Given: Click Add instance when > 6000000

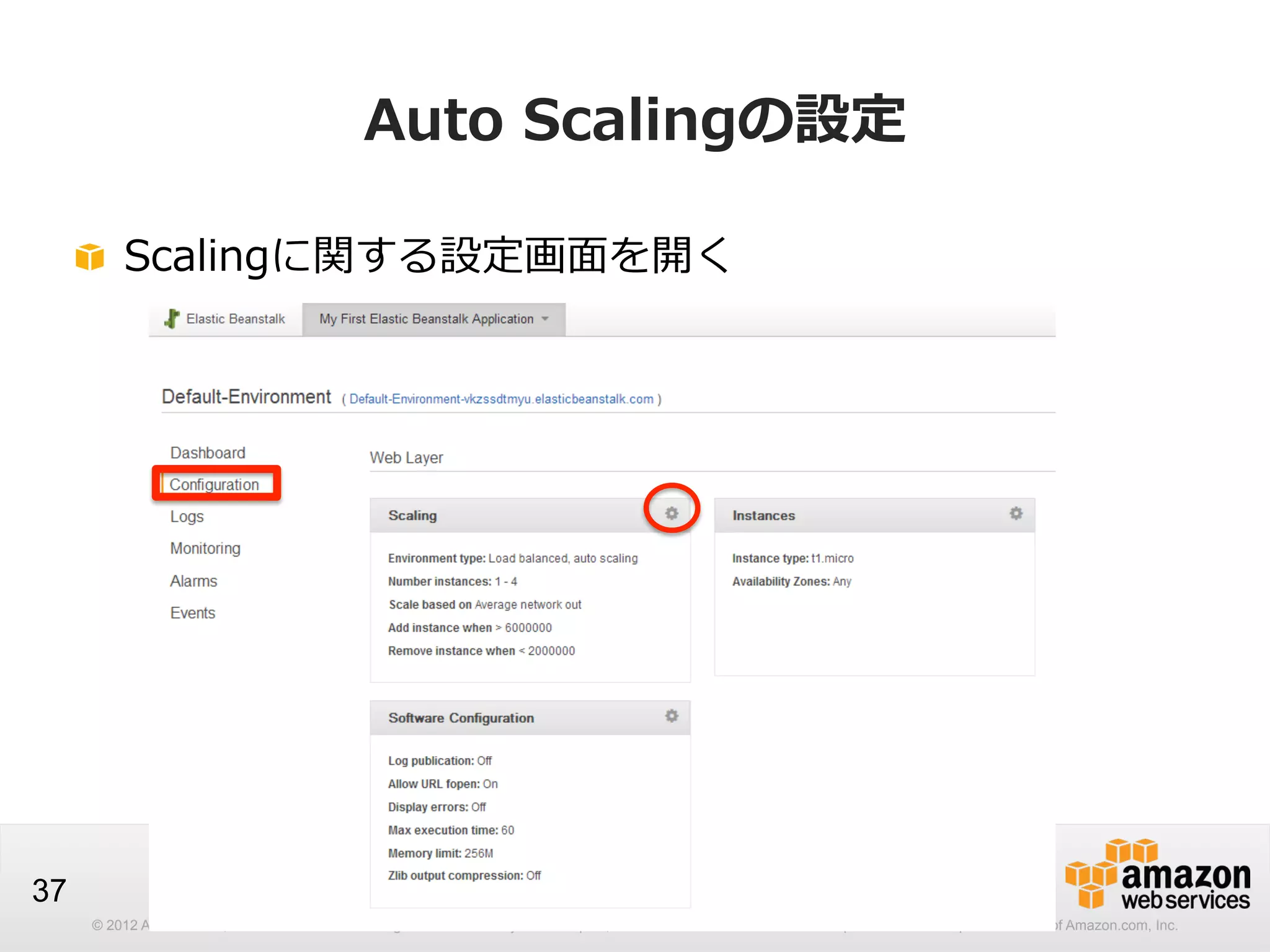Looking at the screenshot, I should pos(470,628).
